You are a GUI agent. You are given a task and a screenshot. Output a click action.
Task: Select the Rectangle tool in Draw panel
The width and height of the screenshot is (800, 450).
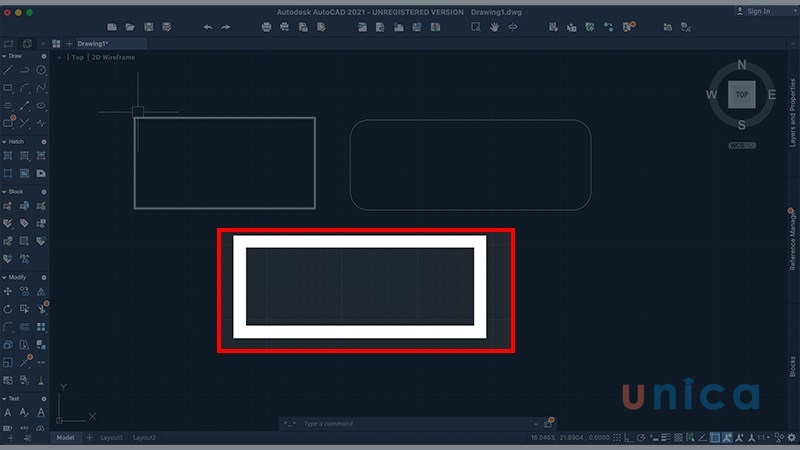(x=8, y=88)
